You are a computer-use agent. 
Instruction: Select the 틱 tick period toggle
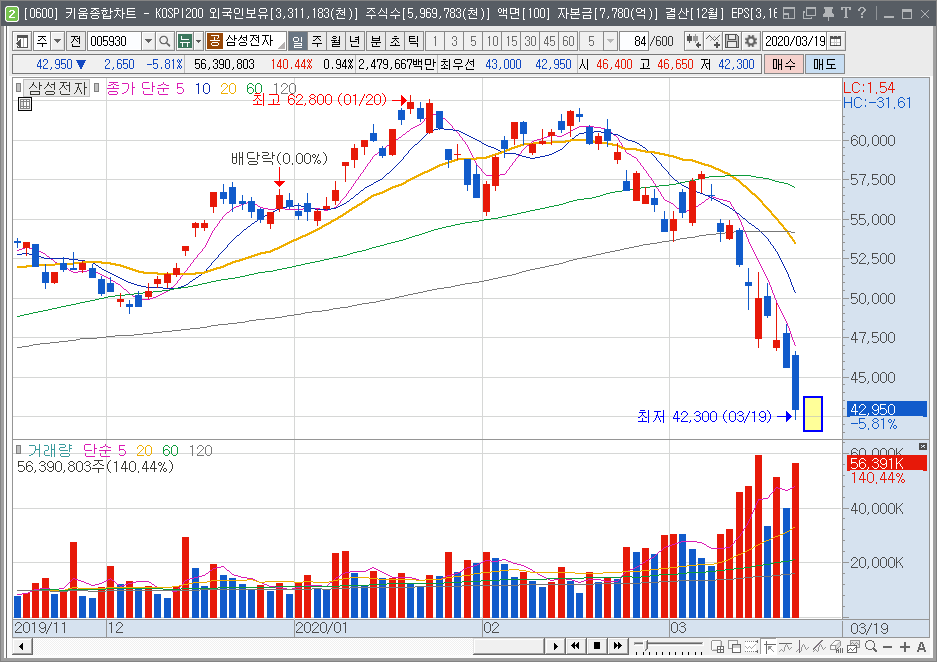(x=414, y=41)
